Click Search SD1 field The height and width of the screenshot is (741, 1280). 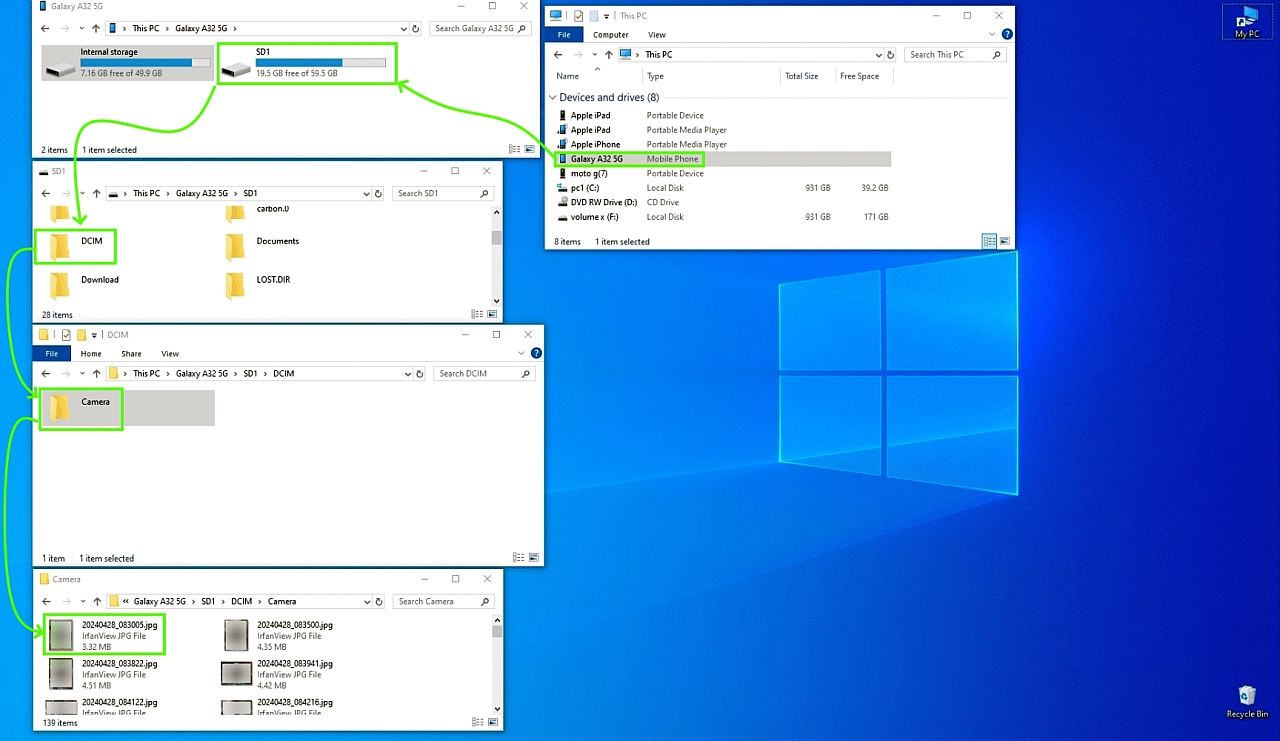(x=443, y=193)
